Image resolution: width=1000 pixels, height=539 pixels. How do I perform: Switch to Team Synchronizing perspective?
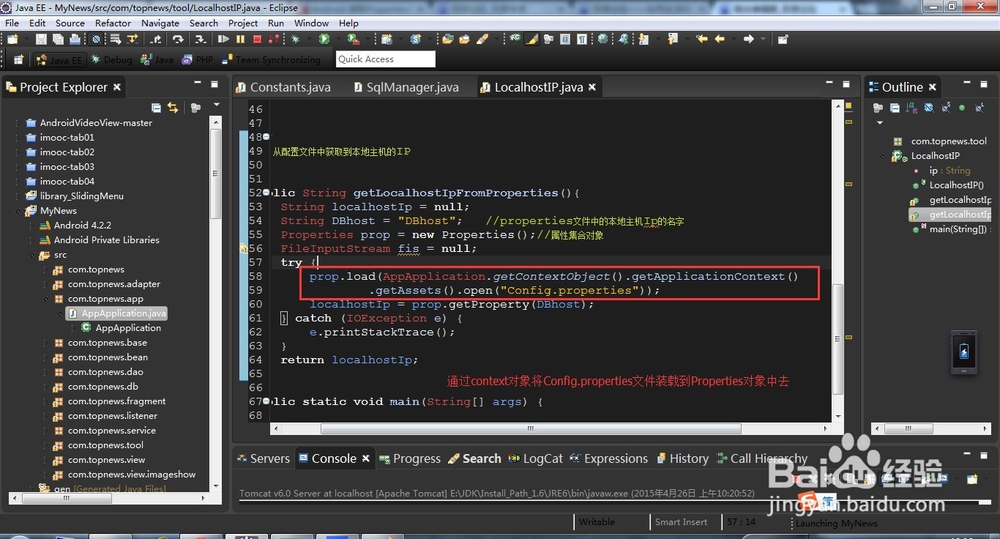pyautogui.click(x=271, y=59)
